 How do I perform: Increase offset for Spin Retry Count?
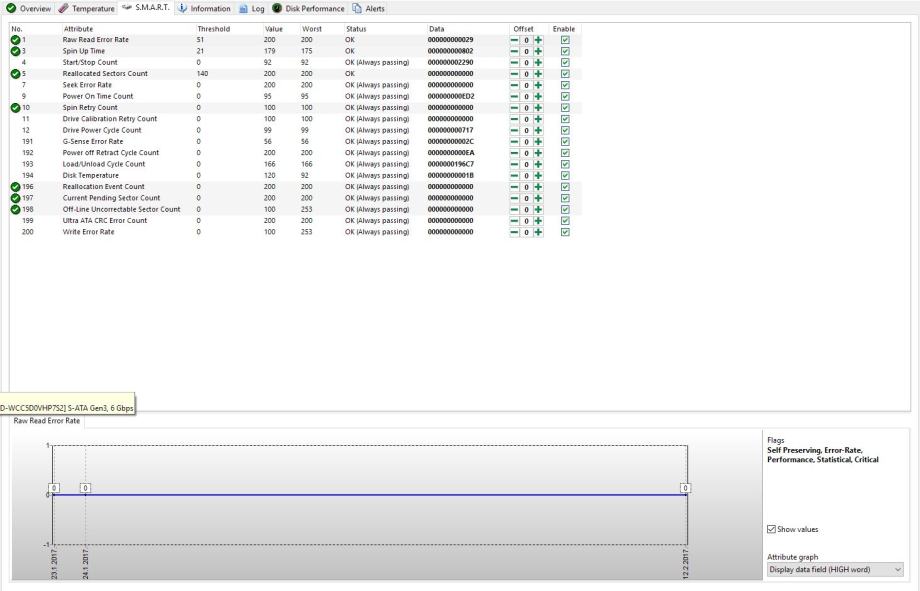[538, 107]
